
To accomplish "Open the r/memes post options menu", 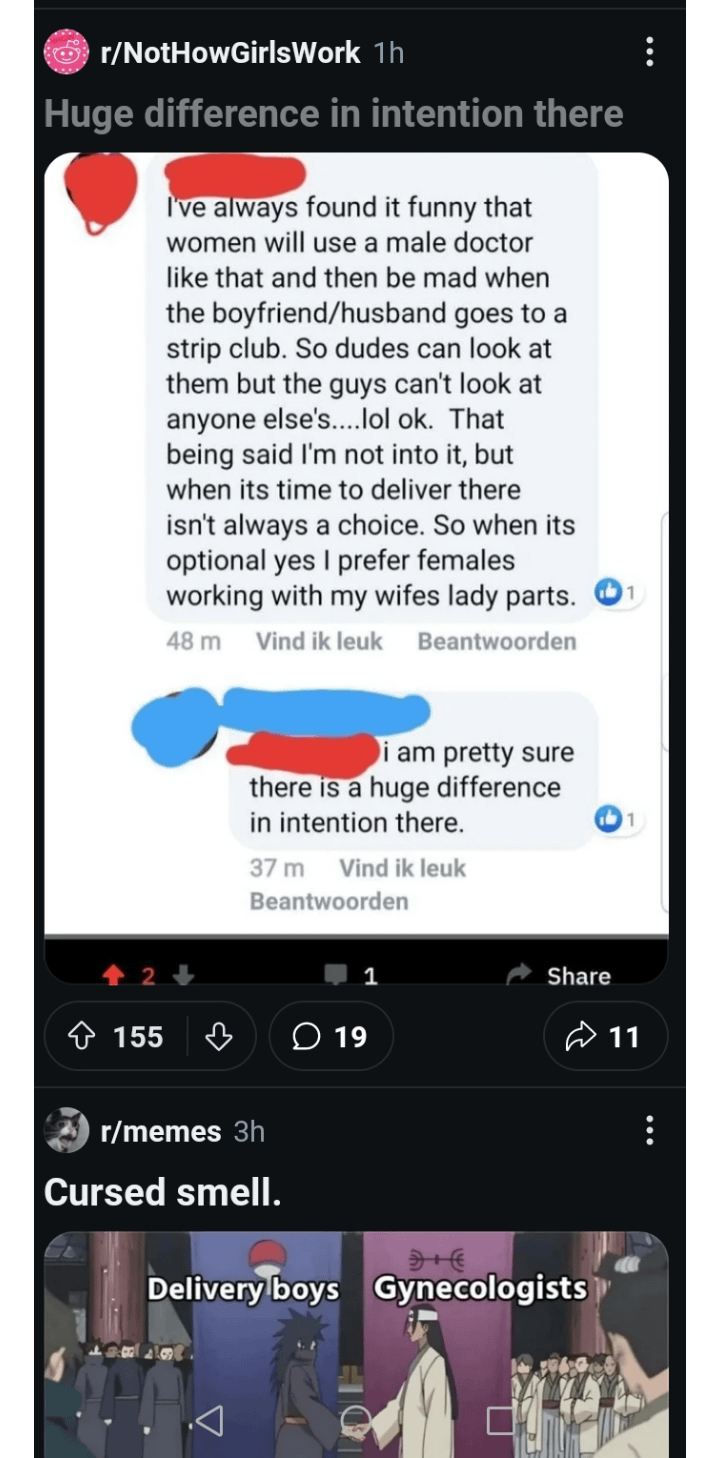I will coord(650,1131).
